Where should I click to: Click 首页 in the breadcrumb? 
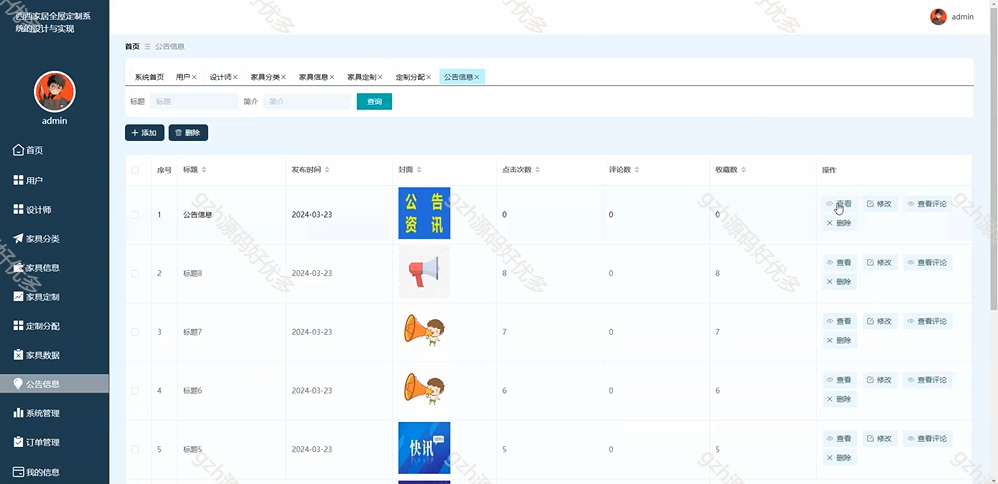pyautogui.click(x=132, y=46)
